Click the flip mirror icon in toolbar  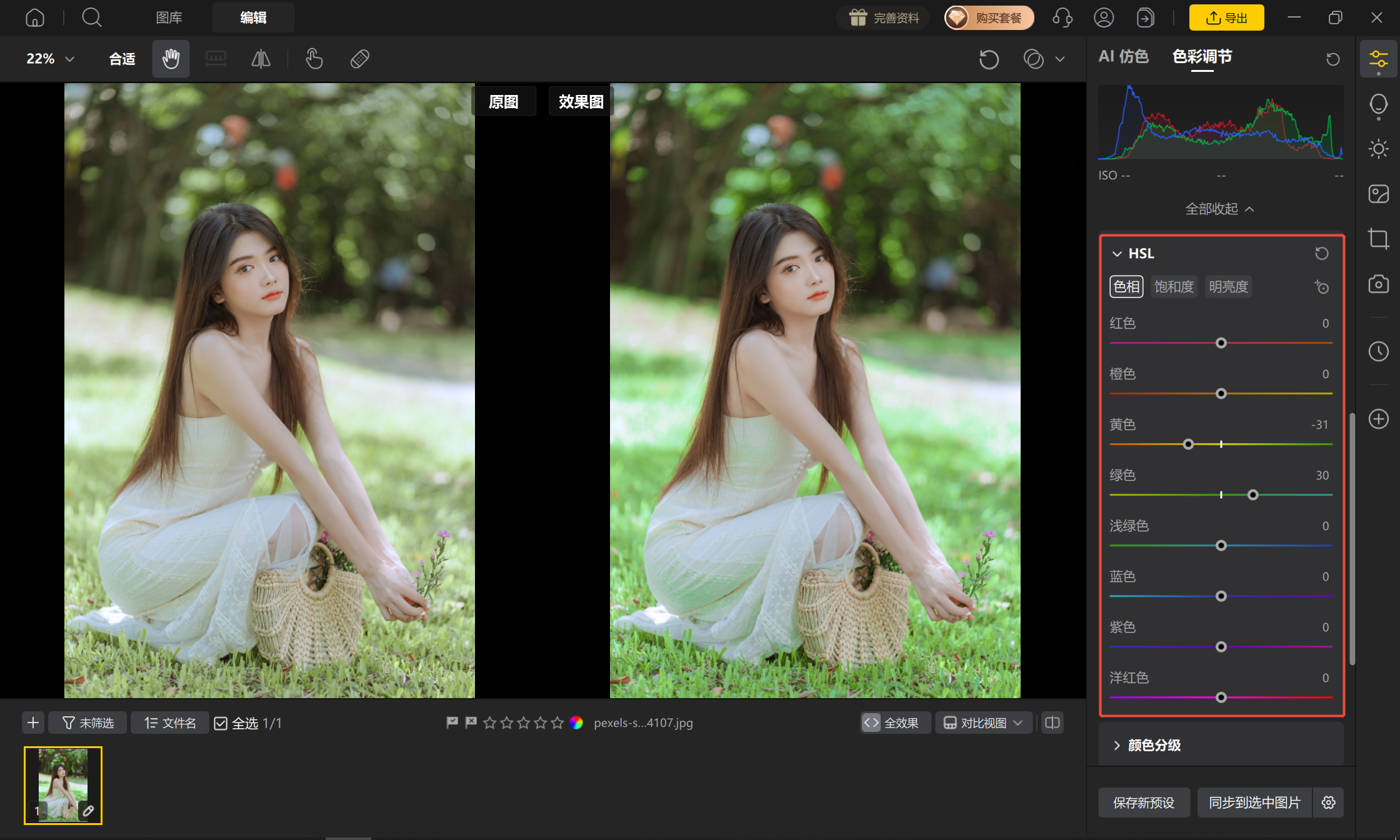(x=261, y=59)
